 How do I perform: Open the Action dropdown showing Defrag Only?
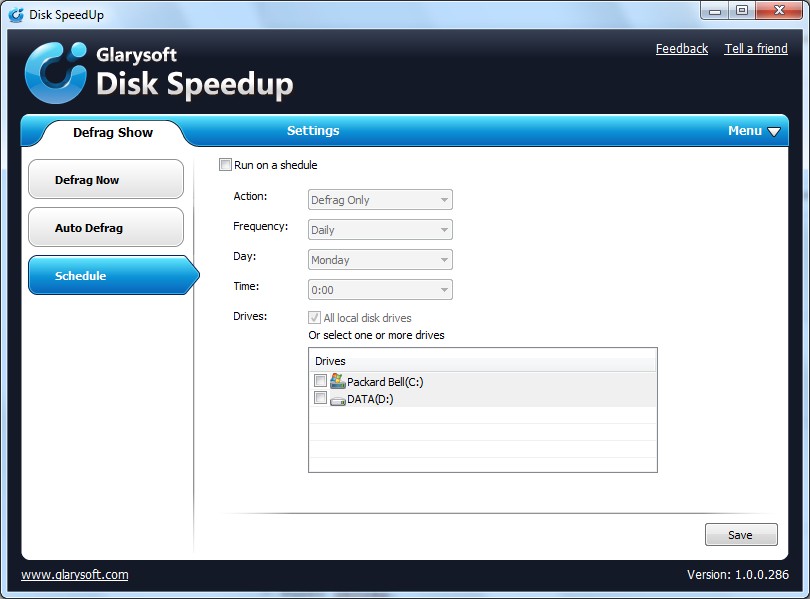click(380, 200)
